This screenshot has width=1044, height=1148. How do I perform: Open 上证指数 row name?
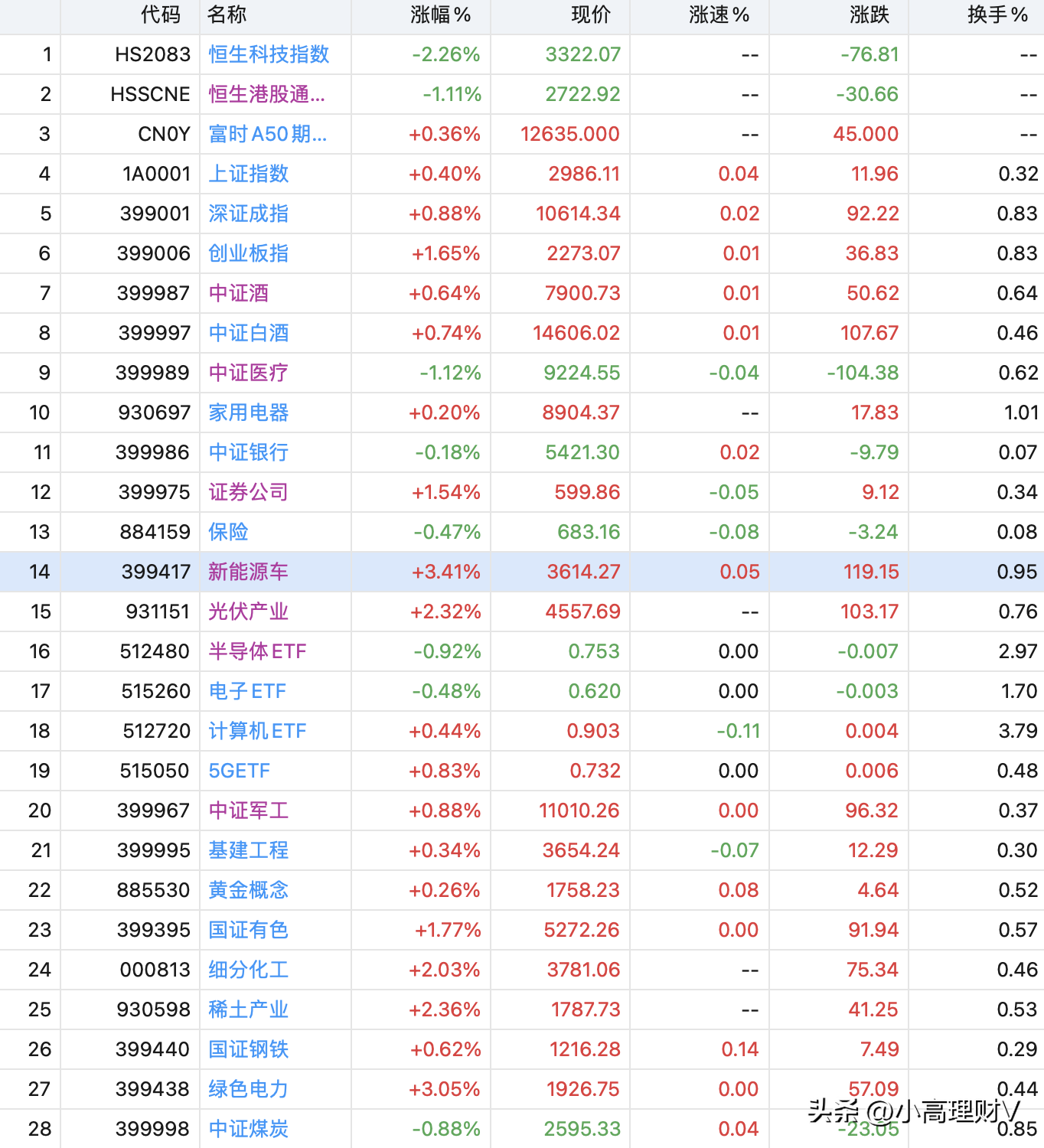(249, 174)
